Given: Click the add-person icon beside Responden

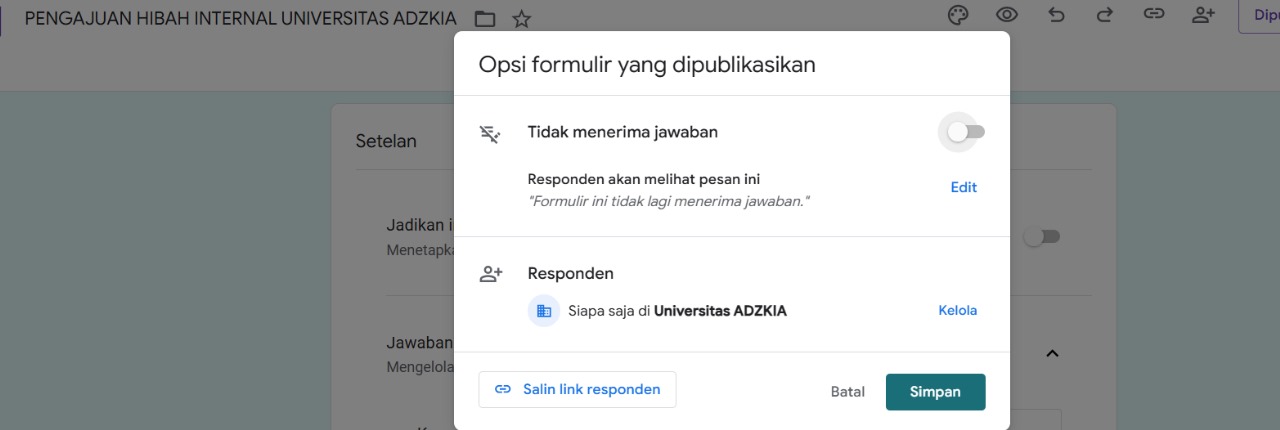Looking at the screenshot, I should (490, 273).
